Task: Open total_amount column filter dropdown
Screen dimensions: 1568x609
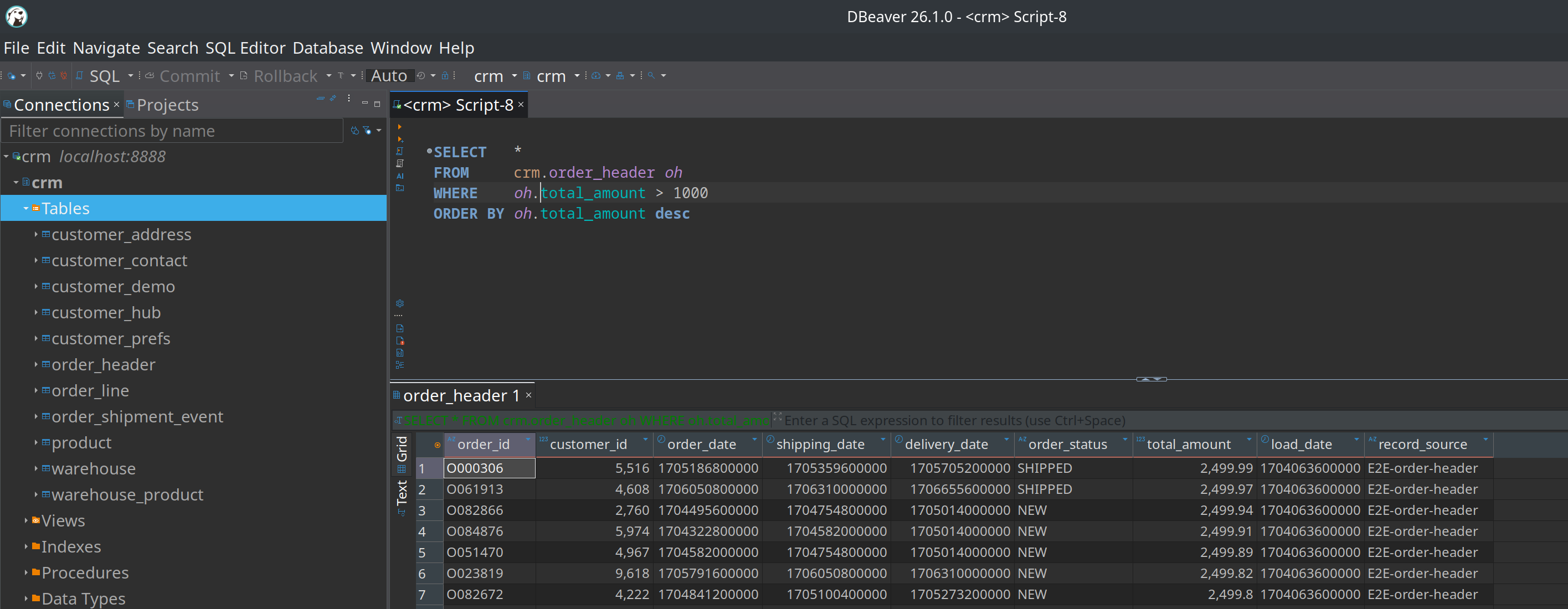Action: pos(1249,439)
